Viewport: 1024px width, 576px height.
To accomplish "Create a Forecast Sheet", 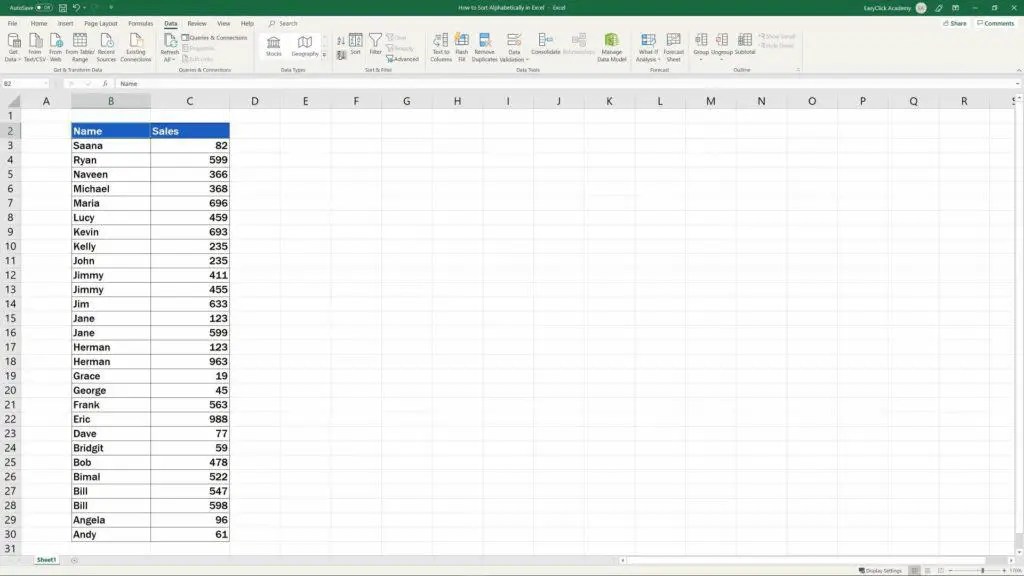I will tap(673, 50).
